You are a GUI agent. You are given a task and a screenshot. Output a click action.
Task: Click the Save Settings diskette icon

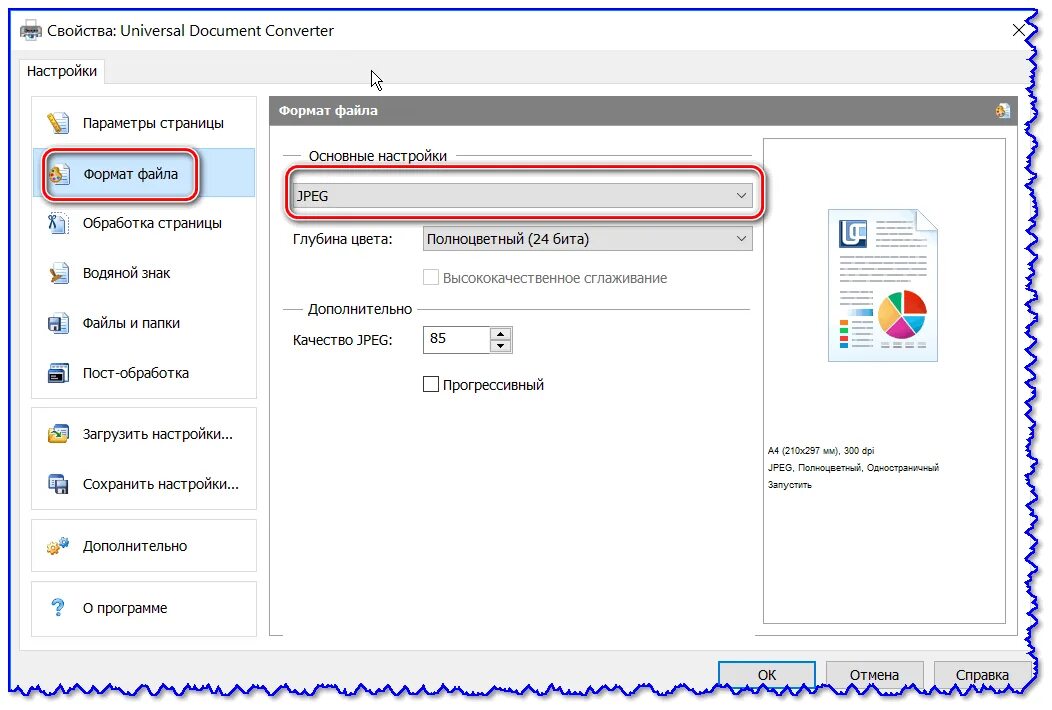coord(58,484)
